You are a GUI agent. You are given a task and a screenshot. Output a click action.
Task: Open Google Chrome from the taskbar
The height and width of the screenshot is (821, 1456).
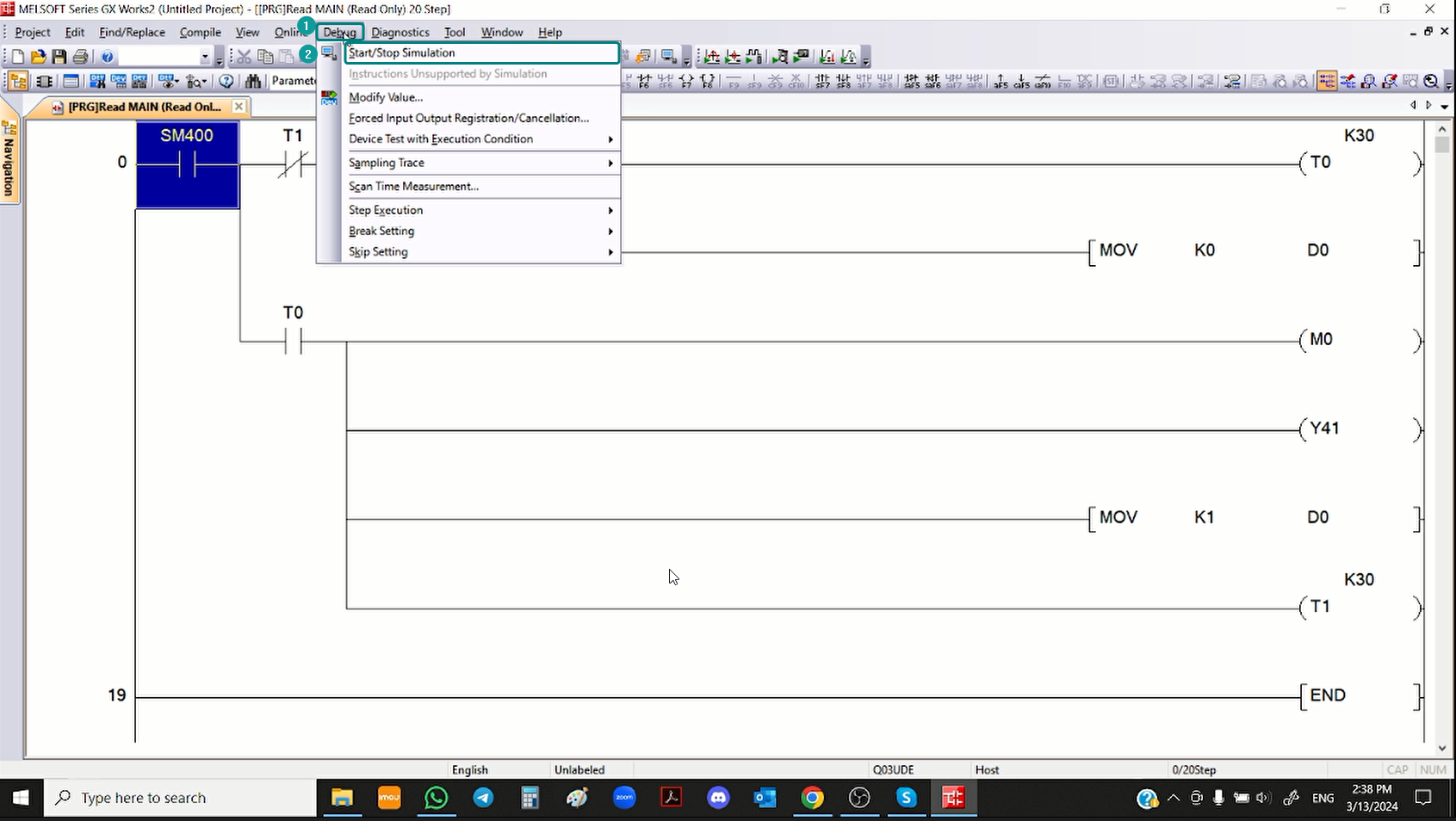(x=812, y=798)
